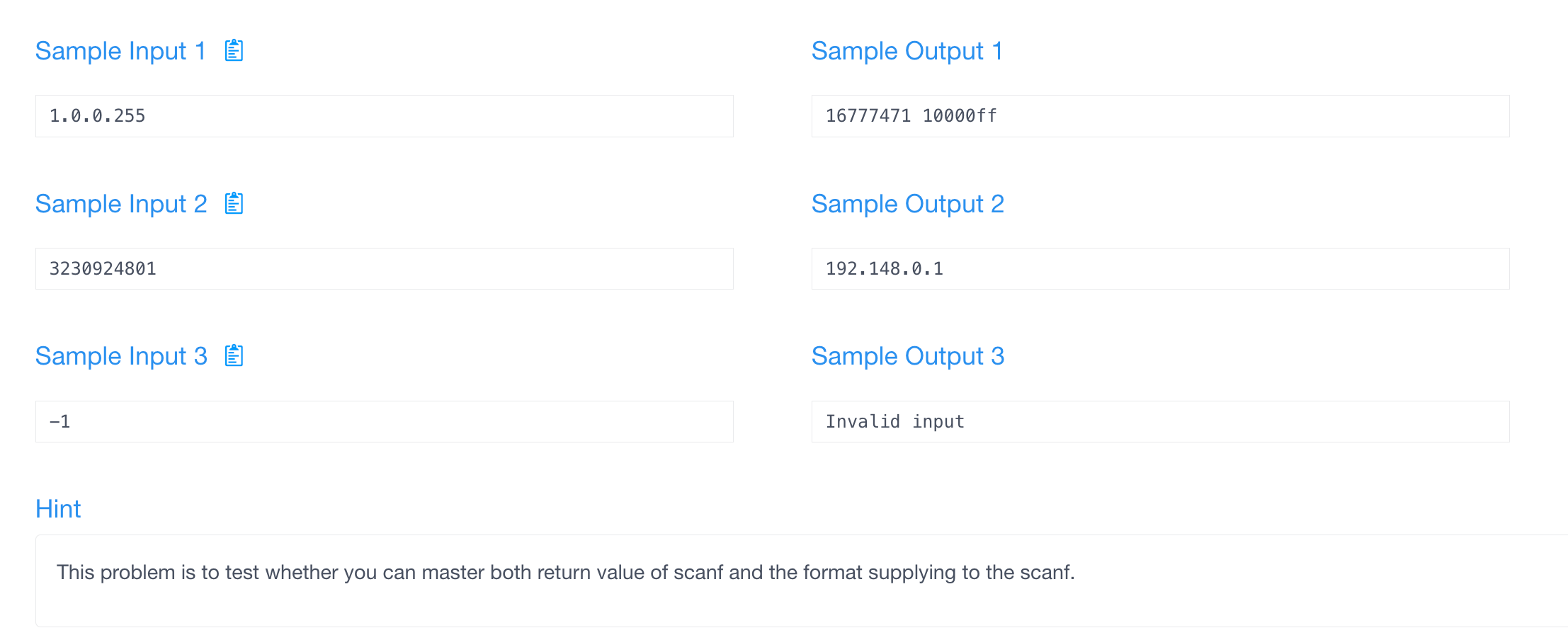This screenshot has height=640, width=1568.
Task: Open the Sample Output 1 heading link
Action: click(x=909, y=50)
